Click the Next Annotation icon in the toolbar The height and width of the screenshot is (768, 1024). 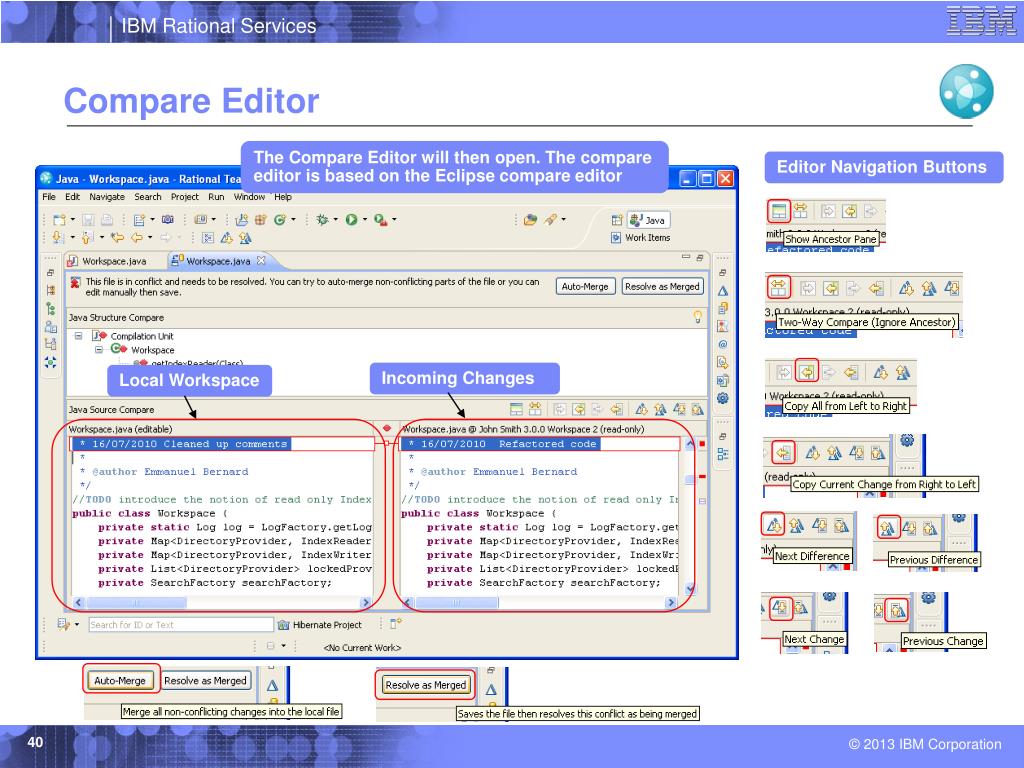tap(58, 237)
